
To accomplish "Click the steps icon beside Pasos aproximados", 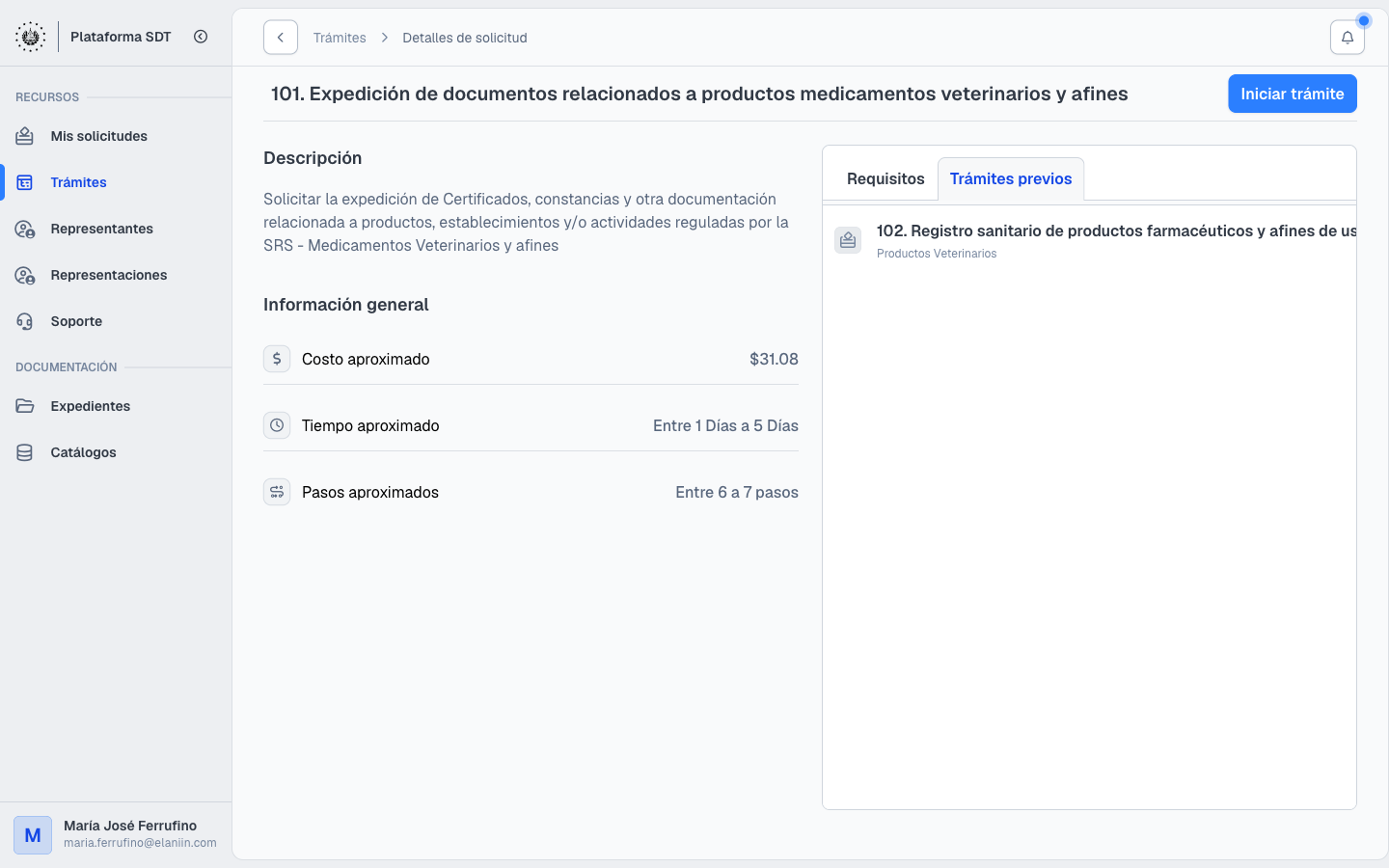I will [277, 492].
